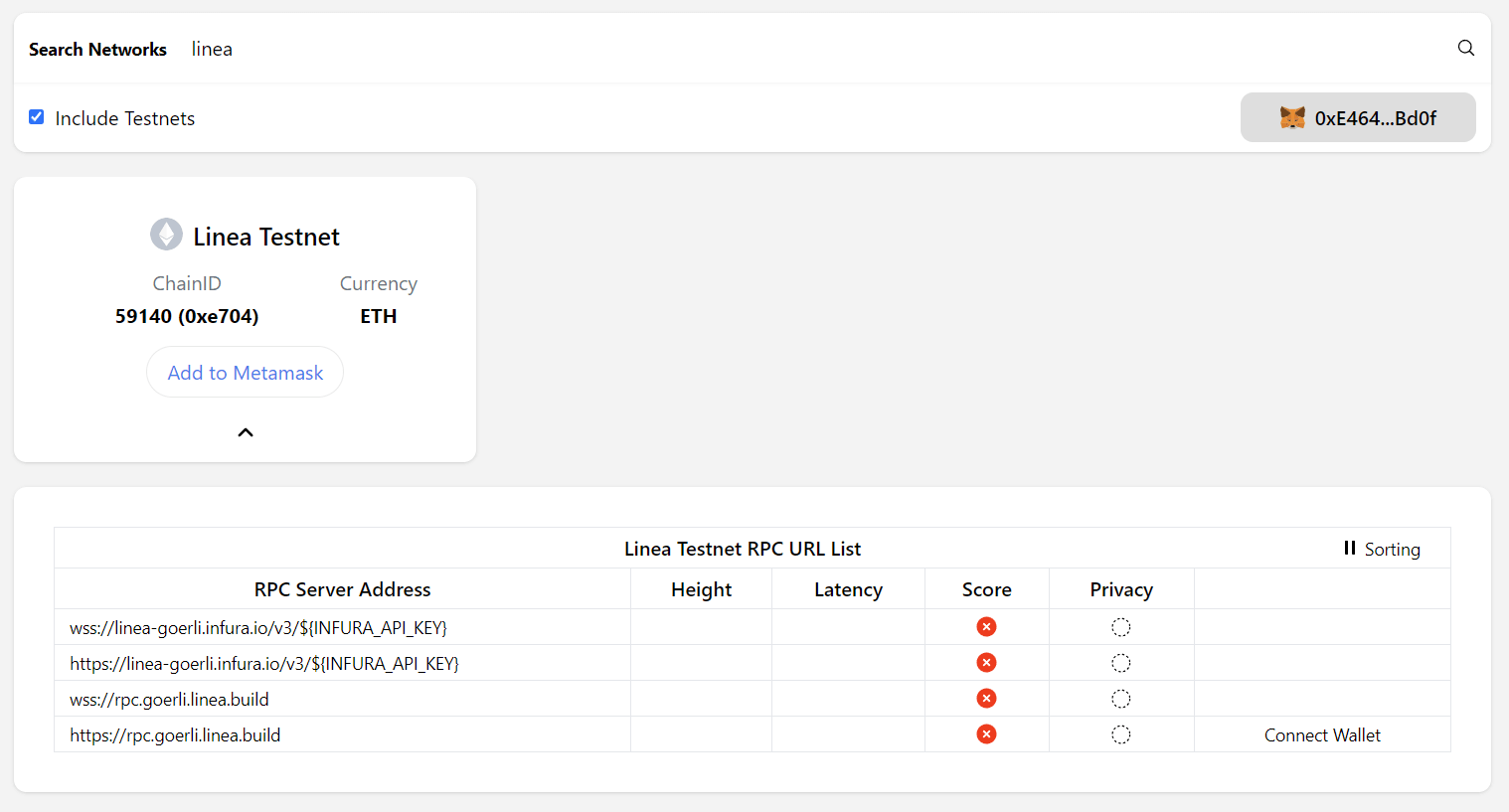Select the https://rpc.goerli.linea.build RPC address
1509x812 pixels.
coord(175,734)
